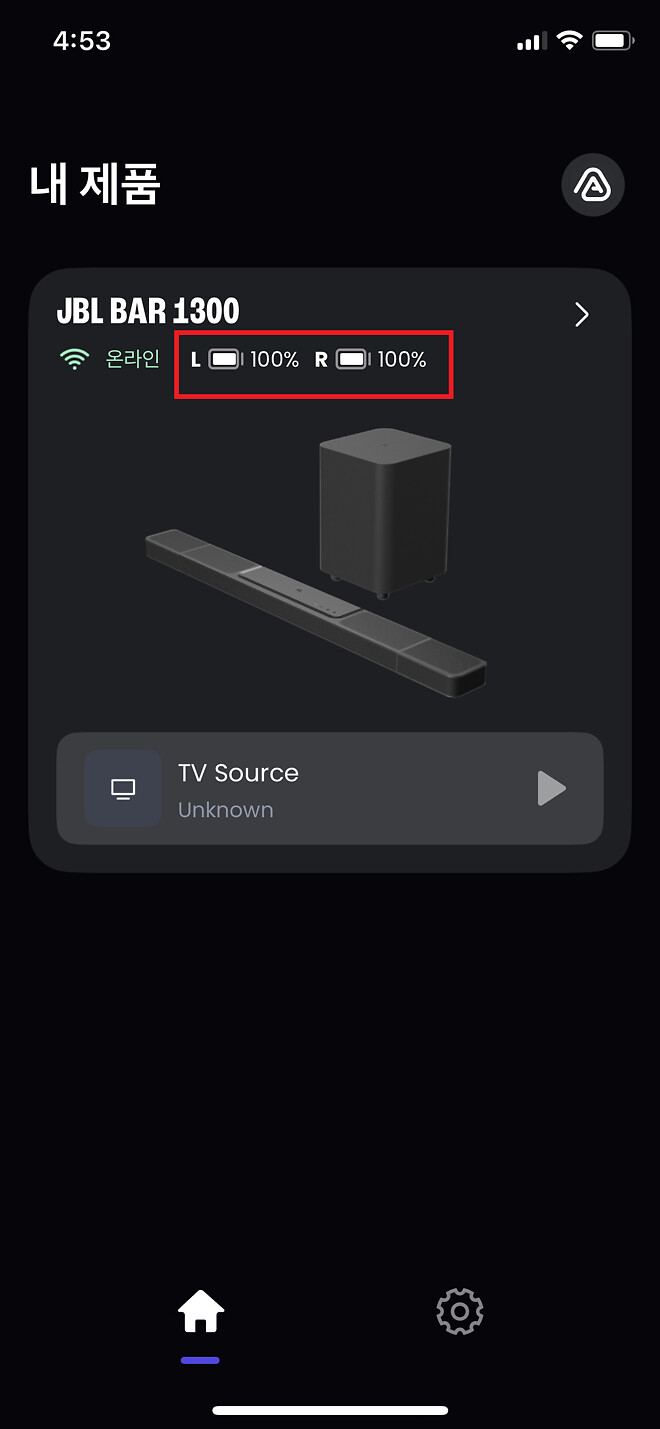
Task: Tap the R speaker 100% text
Action: coord(402,359)
